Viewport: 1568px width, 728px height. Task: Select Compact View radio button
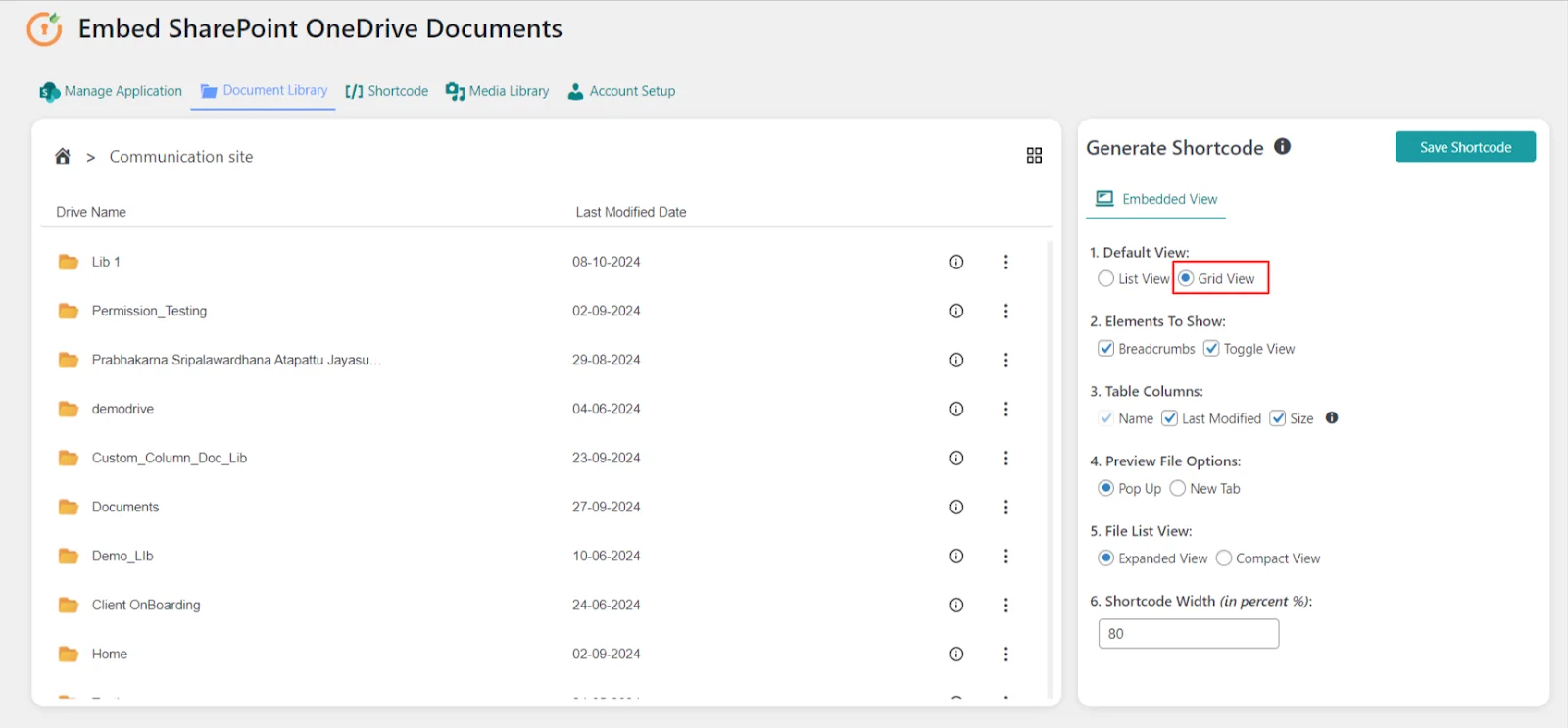pyautogui.click(x=1224, y=558)
